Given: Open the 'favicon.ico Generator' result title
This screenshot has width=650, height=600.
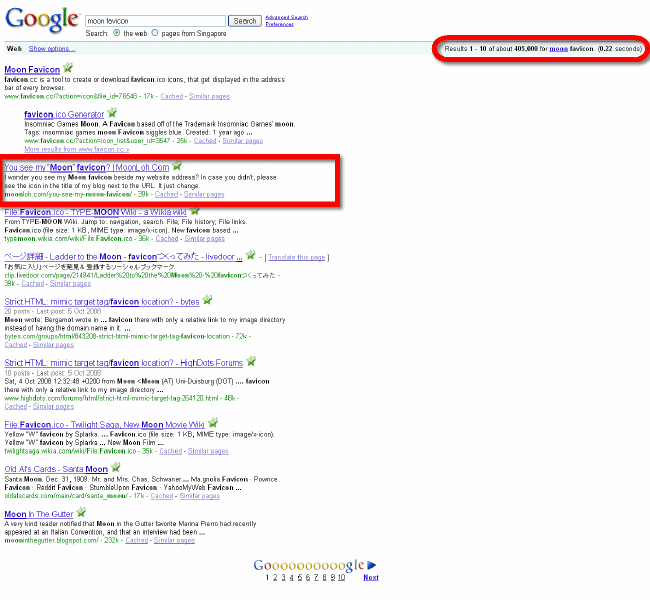Looking at the screenshot, I should tap(64, 114).
